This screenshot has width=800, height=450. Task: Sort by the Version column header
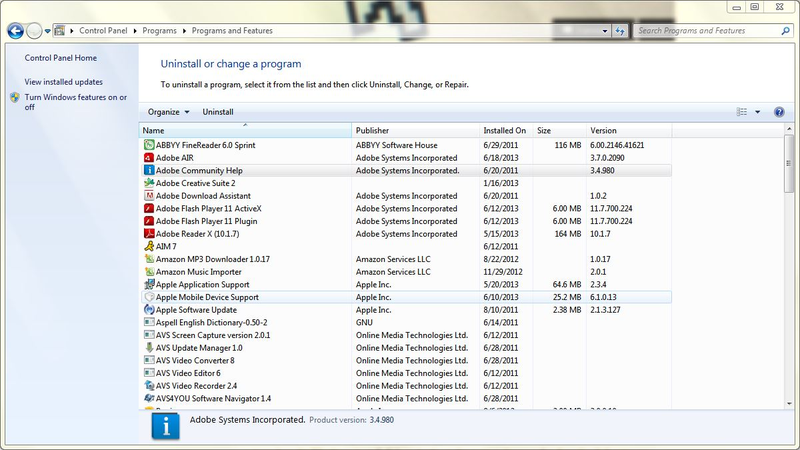point(629,130)
